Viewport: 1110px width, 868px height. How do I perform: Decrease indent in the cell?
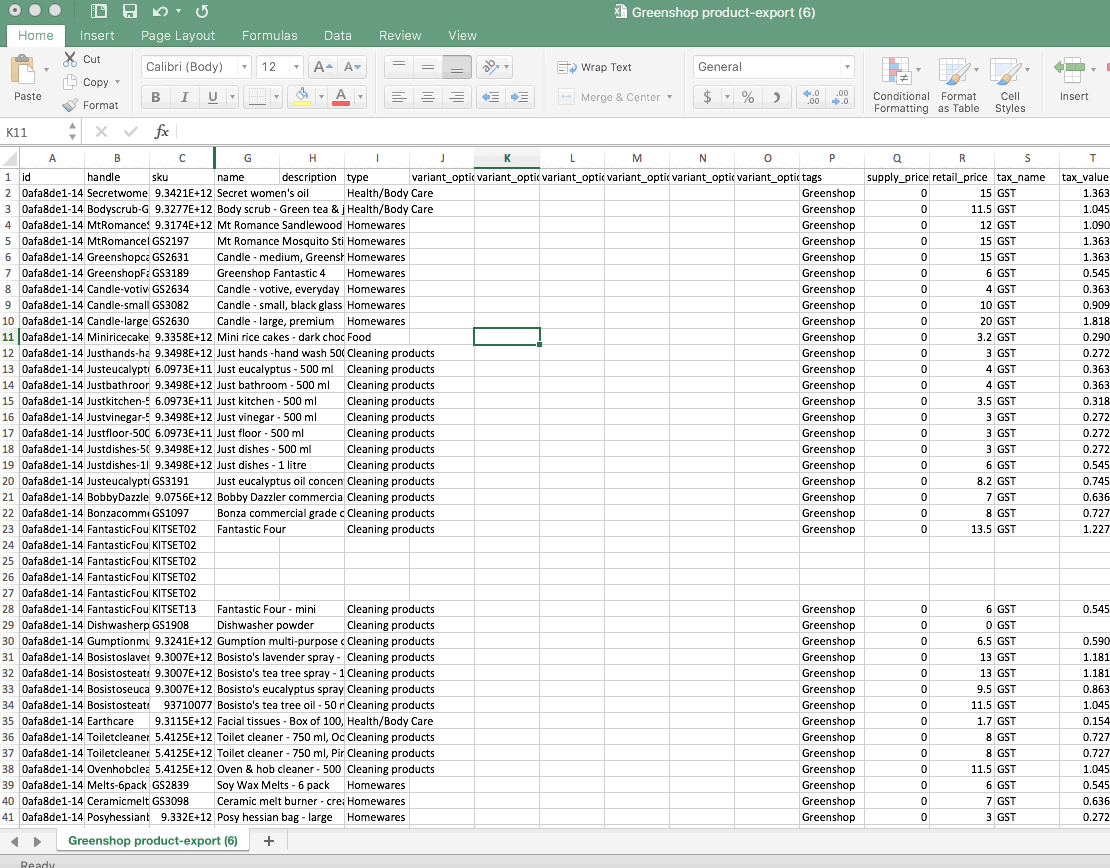pos(490,97)
